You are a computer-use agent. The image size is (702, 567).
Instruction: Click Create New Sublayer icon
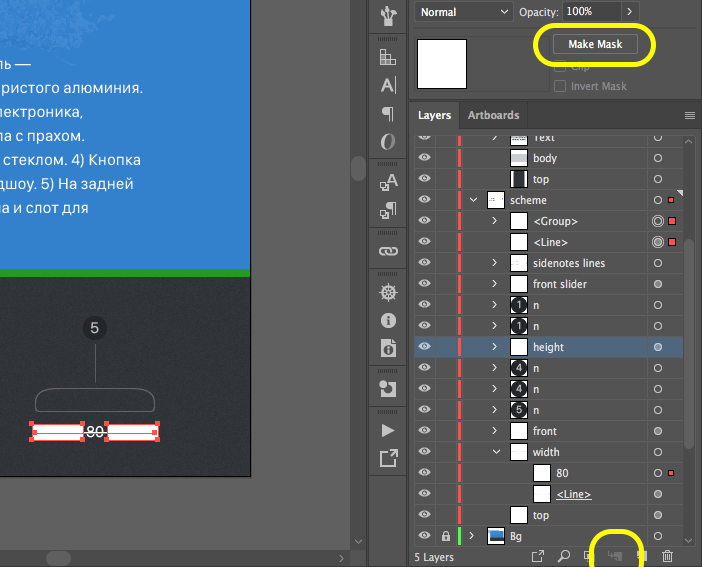coord(615,556)
